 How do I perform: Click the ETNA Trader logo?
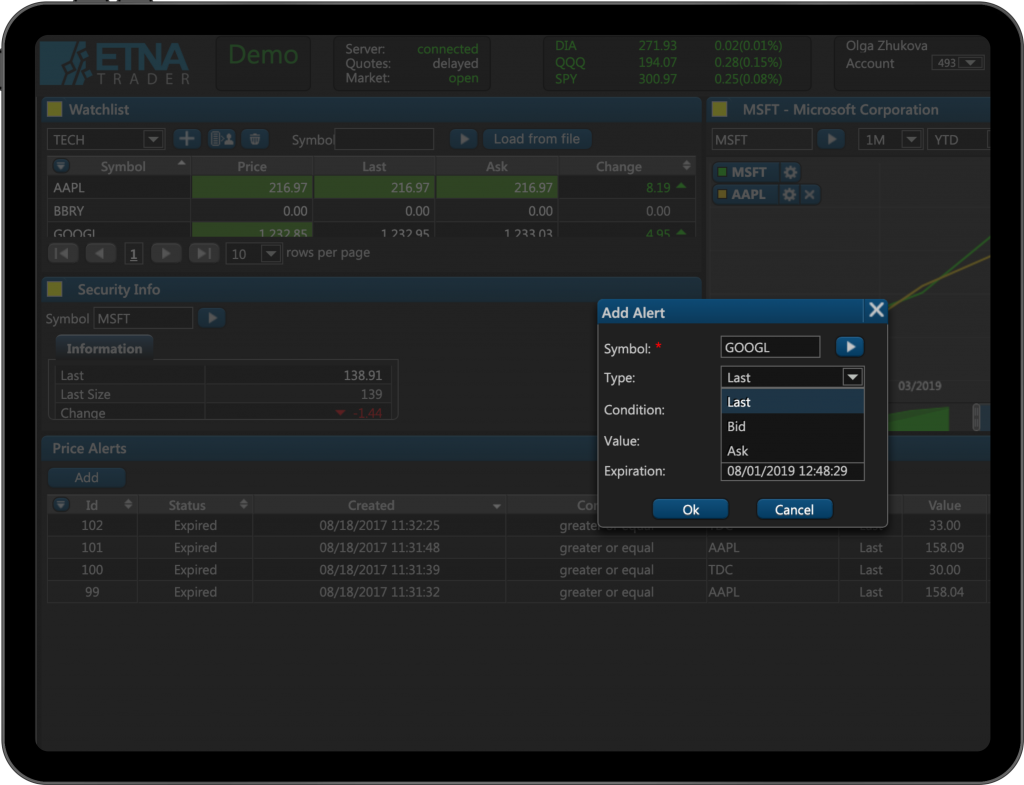[x=116, y=63]
